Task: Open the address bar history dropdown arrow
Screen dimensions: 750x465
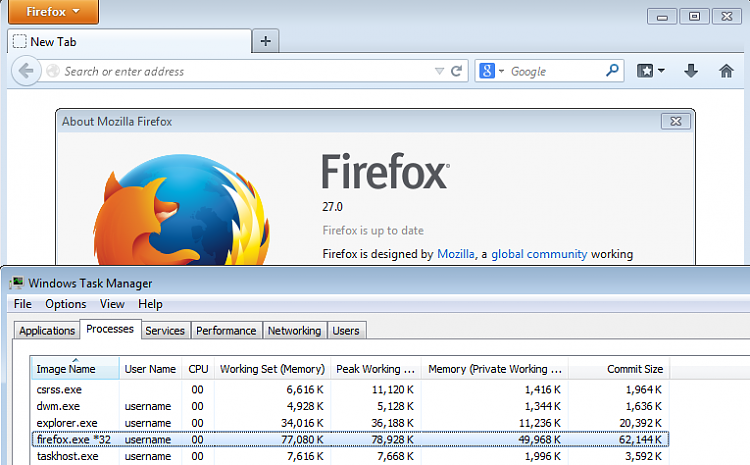Action: point(439,71)
